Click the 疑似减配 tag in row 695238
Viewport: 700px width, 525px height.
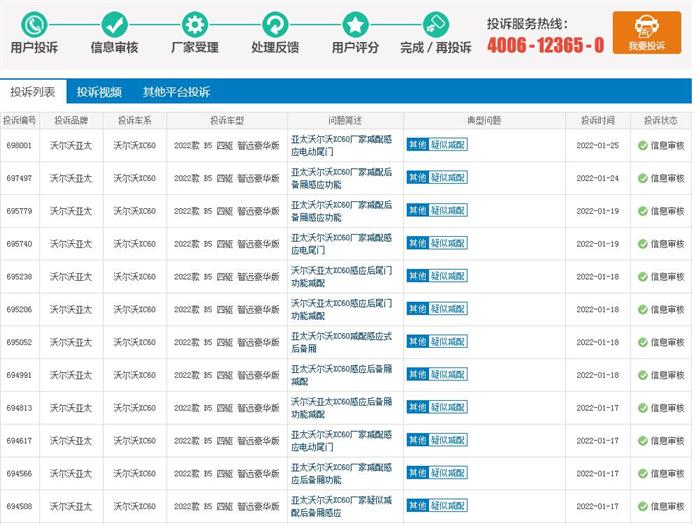[448, 276]
